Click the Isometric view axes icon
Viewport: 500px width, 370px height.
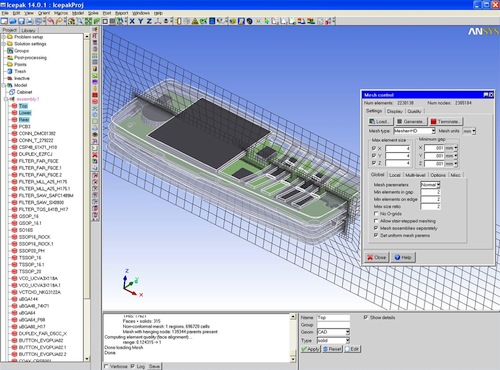pos(157,21)
